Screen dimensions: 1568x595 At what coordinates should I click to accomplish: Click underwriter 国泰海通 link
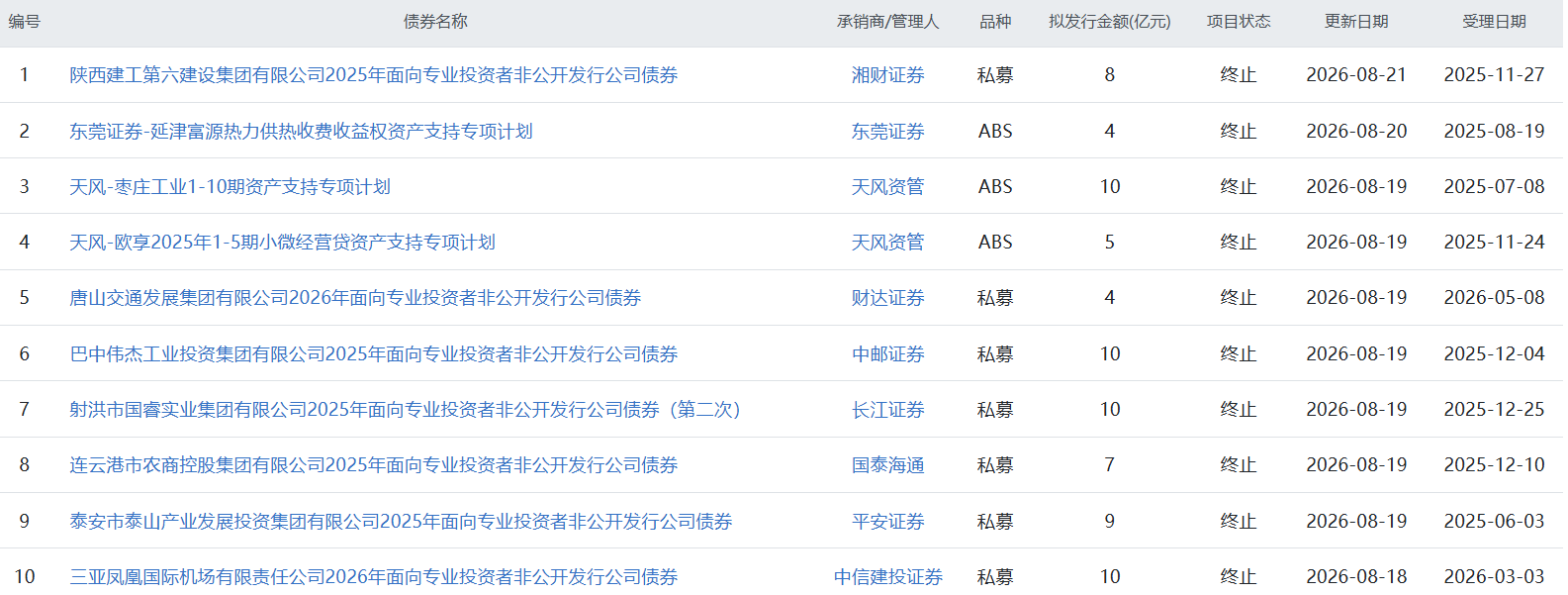pyautogui.click(x=887, y=464)
